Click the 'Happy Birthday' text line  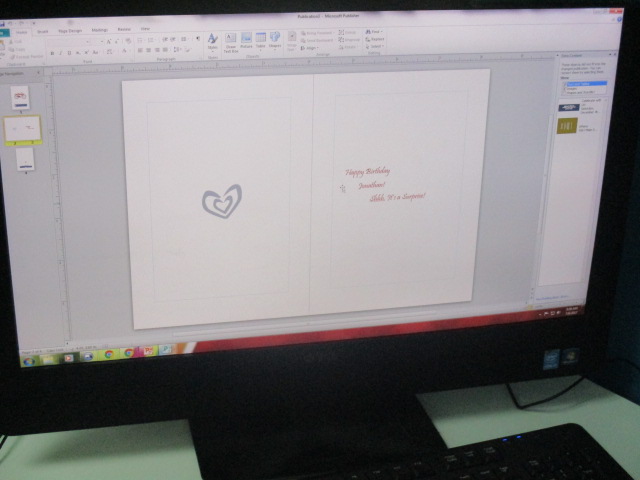click(367, 172)
